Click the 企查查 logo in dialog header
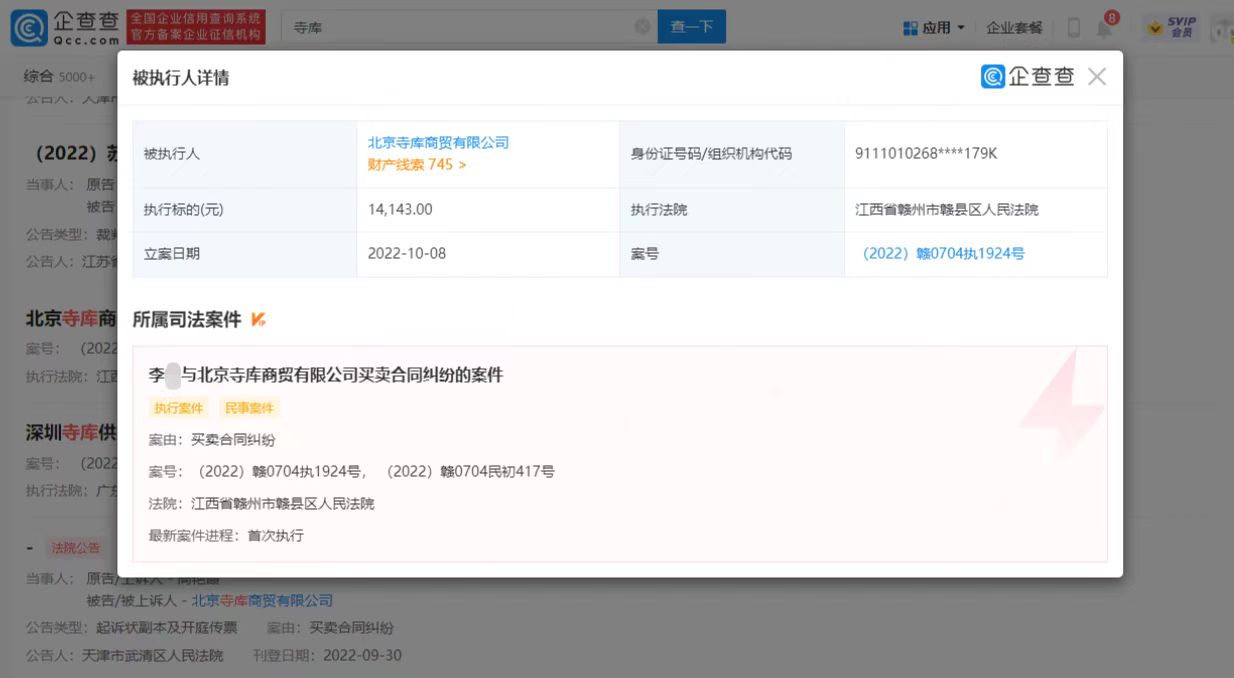 tap(1027, 76)
